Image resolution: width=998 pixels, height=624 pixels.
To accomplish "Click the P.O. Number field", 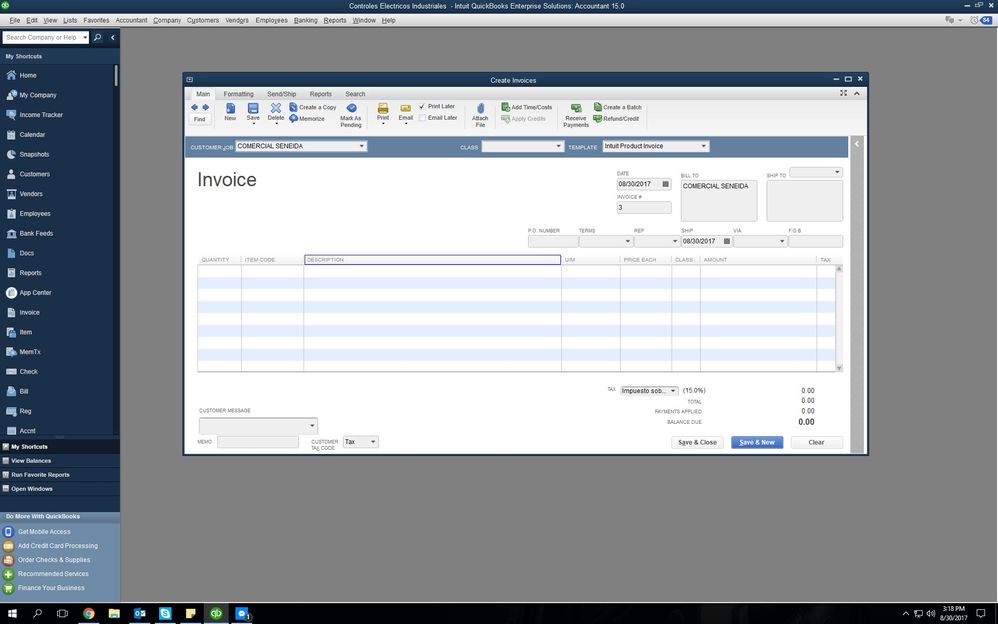I will (552, 241).
